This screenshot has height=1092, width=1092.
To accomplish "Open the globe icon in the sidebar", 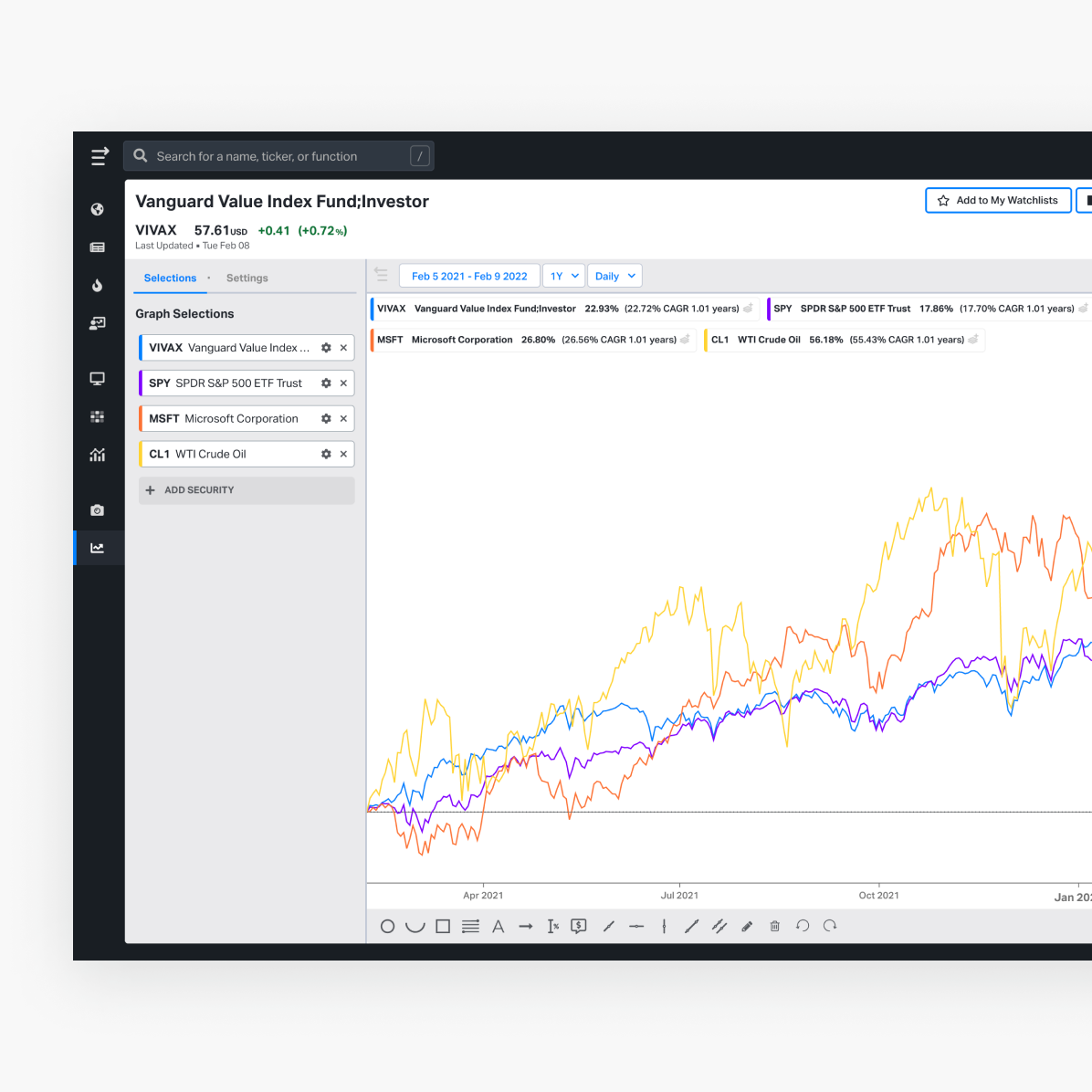I will coord(98,209).
